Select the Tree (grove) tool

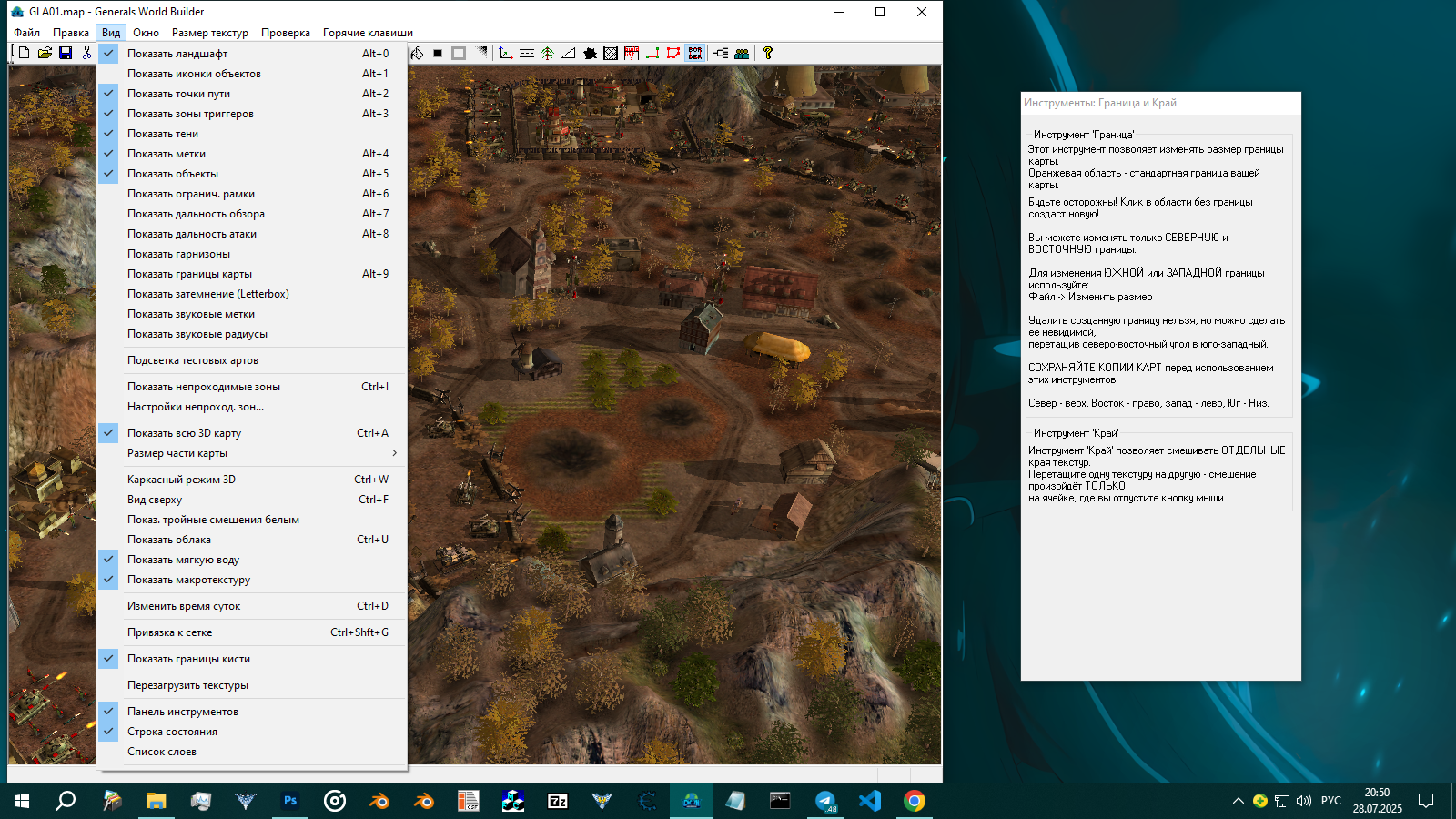click(x=548, y=53)
